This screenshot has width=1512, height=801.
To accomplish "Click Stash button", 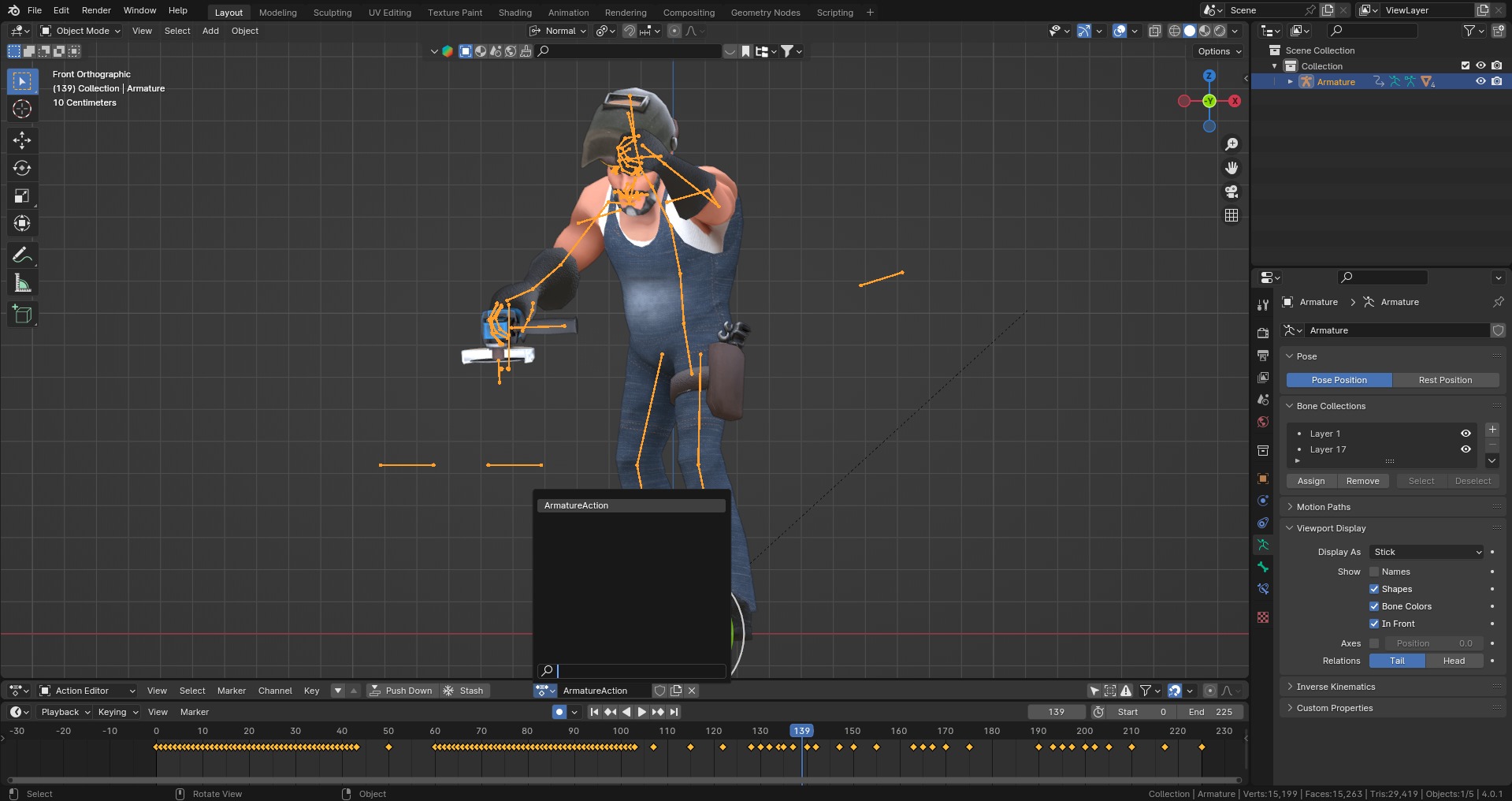I will click(x=464, y=691).
